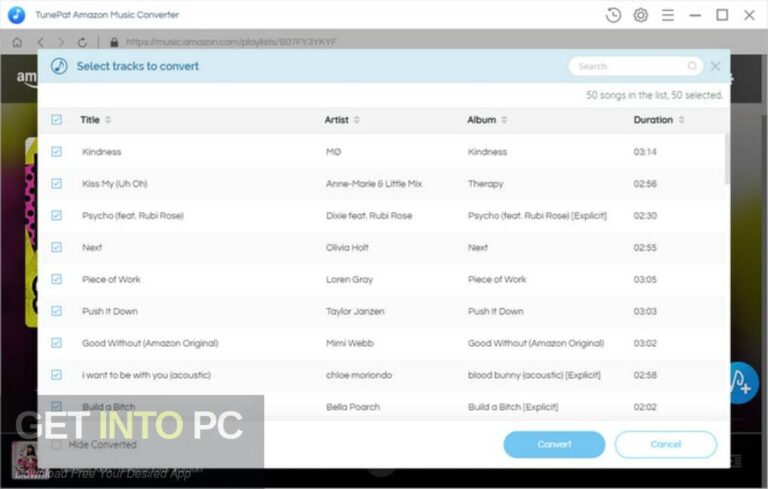Sort tracks by Duration column
The width and height of the screenshot is (768, 489).
tap(659, 120)
